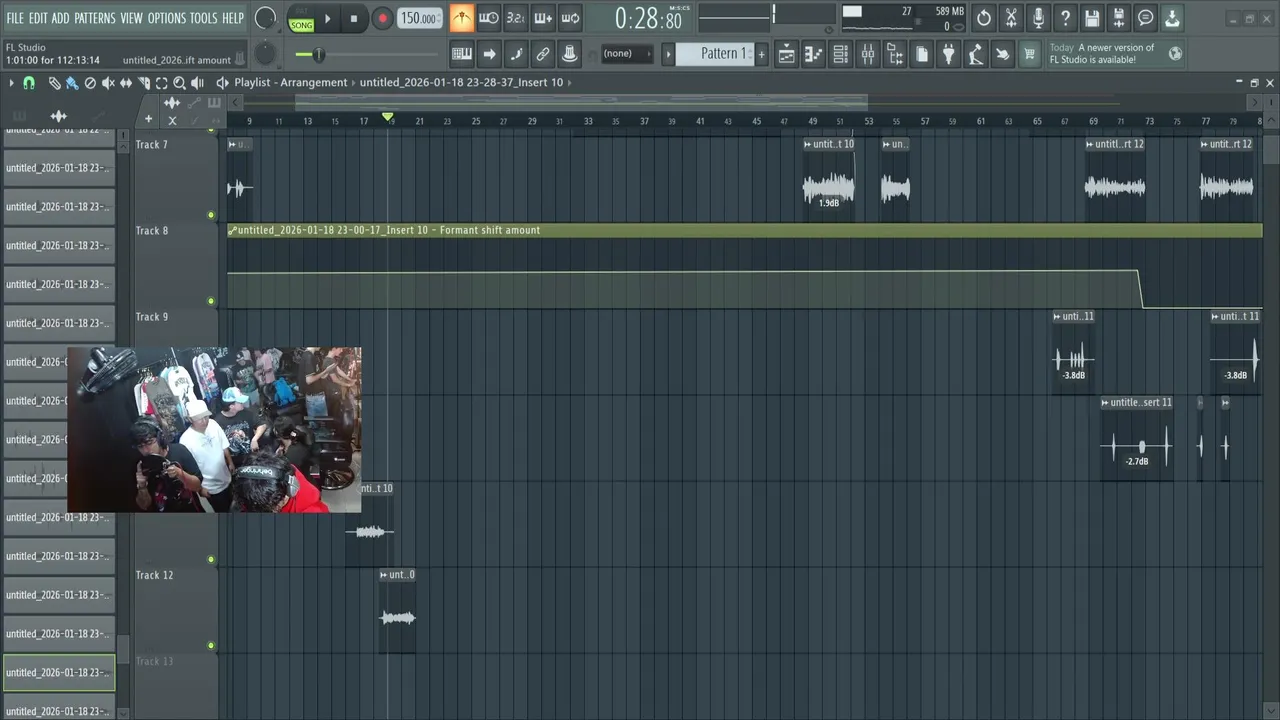This screenshot has height=720, width=1280.
Task: Open undo history icon
Action: (x=984, y=18)
